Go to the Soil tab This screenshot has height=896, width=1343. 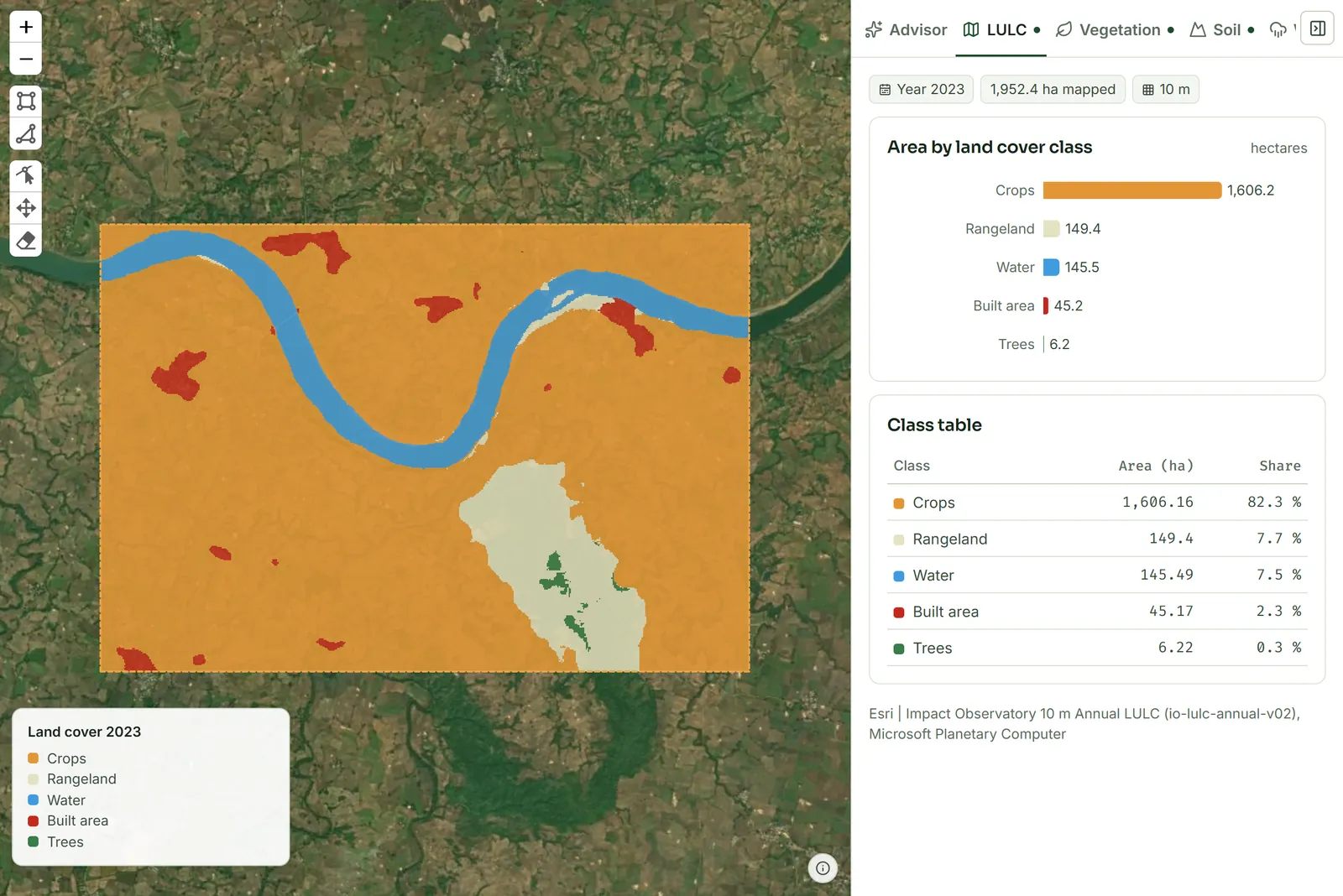(x=1222, y=29)
